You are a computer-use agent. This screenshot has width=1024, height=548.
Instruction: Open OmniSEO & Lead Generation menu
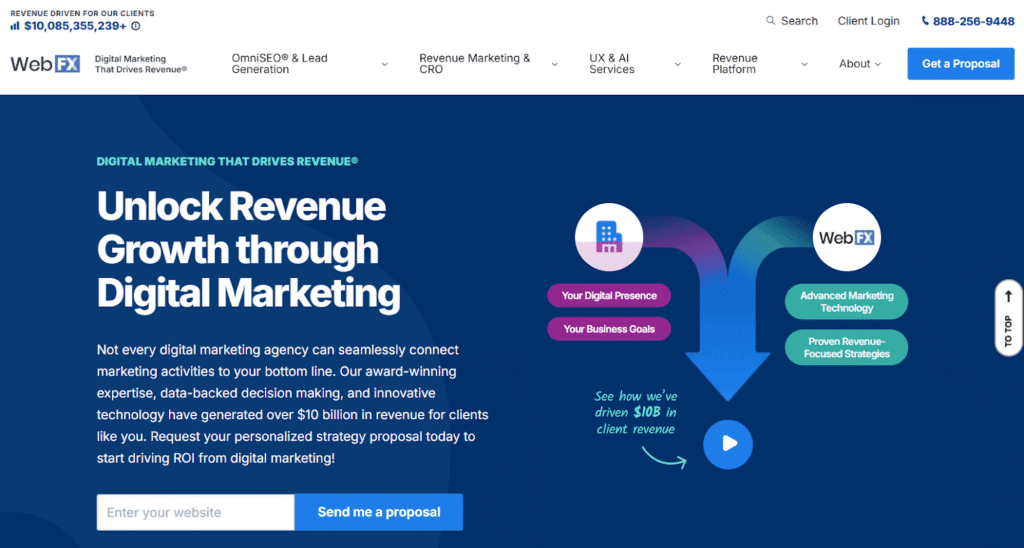(280, 64)
